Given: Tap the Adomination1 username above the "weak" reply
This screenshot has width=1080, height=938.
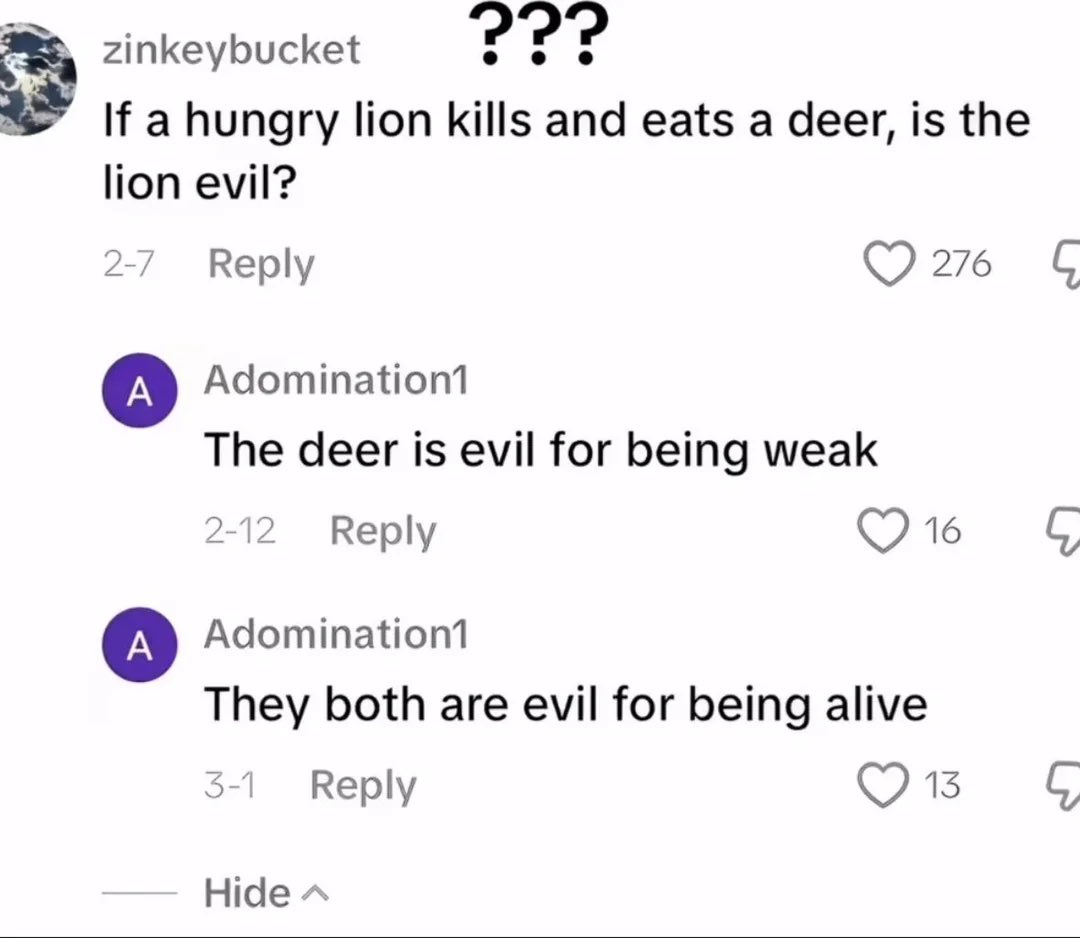Looking at the screenshot, I should tap(336, 381).
